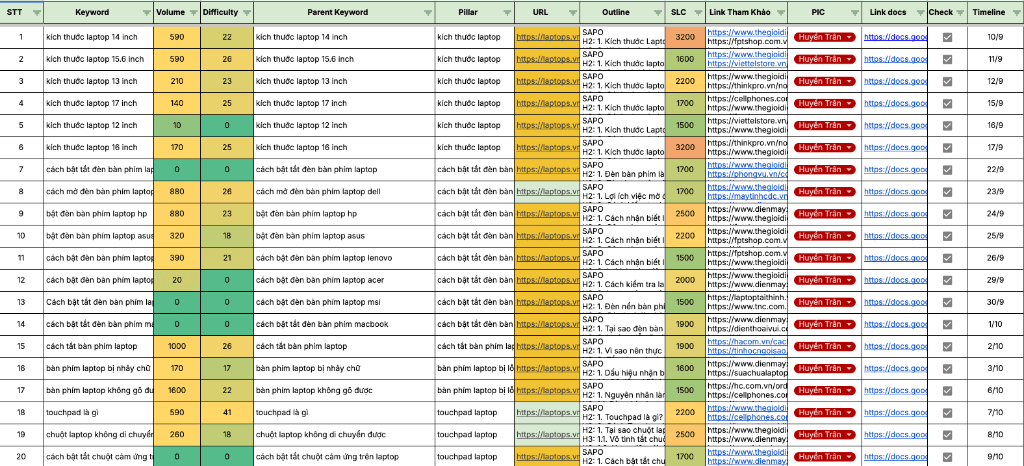Open the laptops.vn URL link in row 18
This screenshot has height=466, width=1024.
(547, 412)
